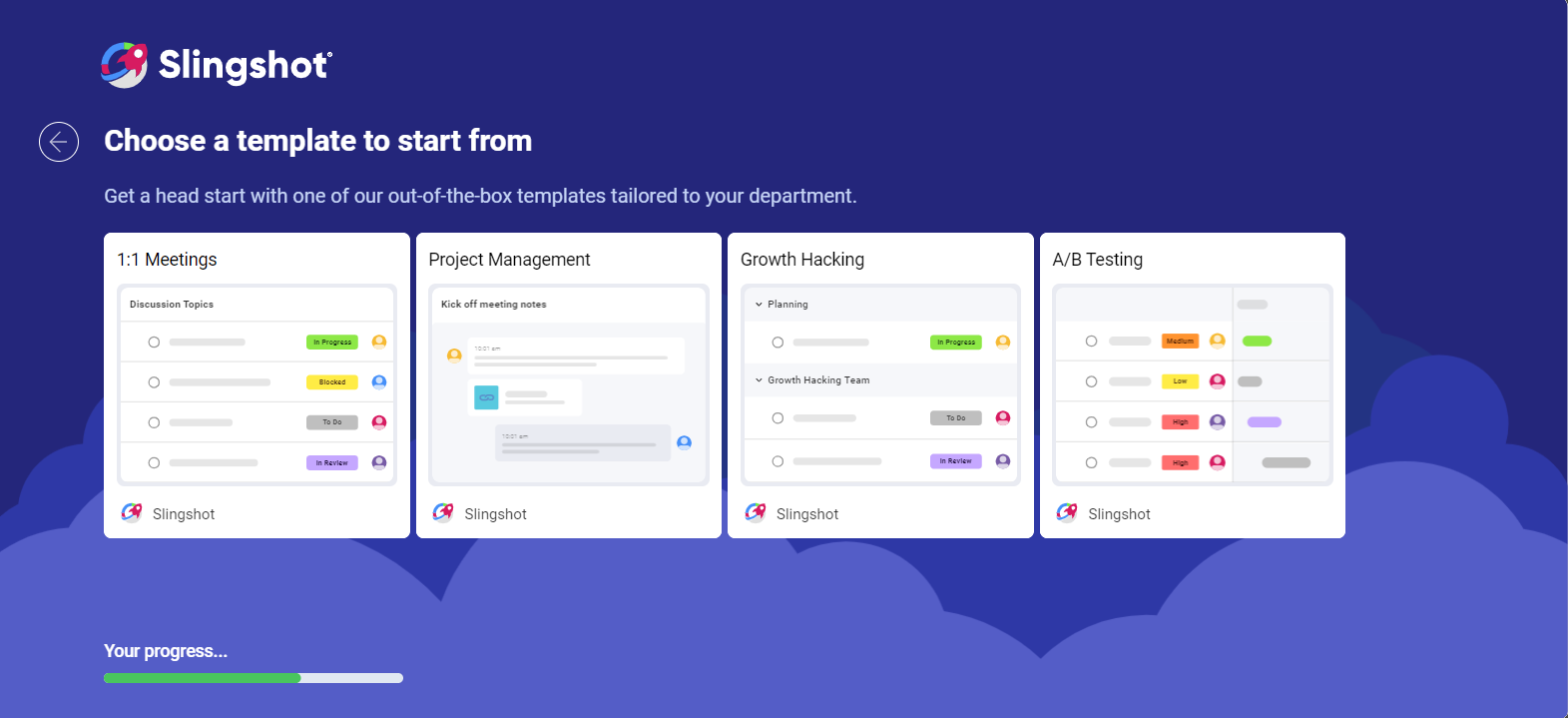Select the Project Management template title
This screenshot has height=718, width=1568.
509,260
